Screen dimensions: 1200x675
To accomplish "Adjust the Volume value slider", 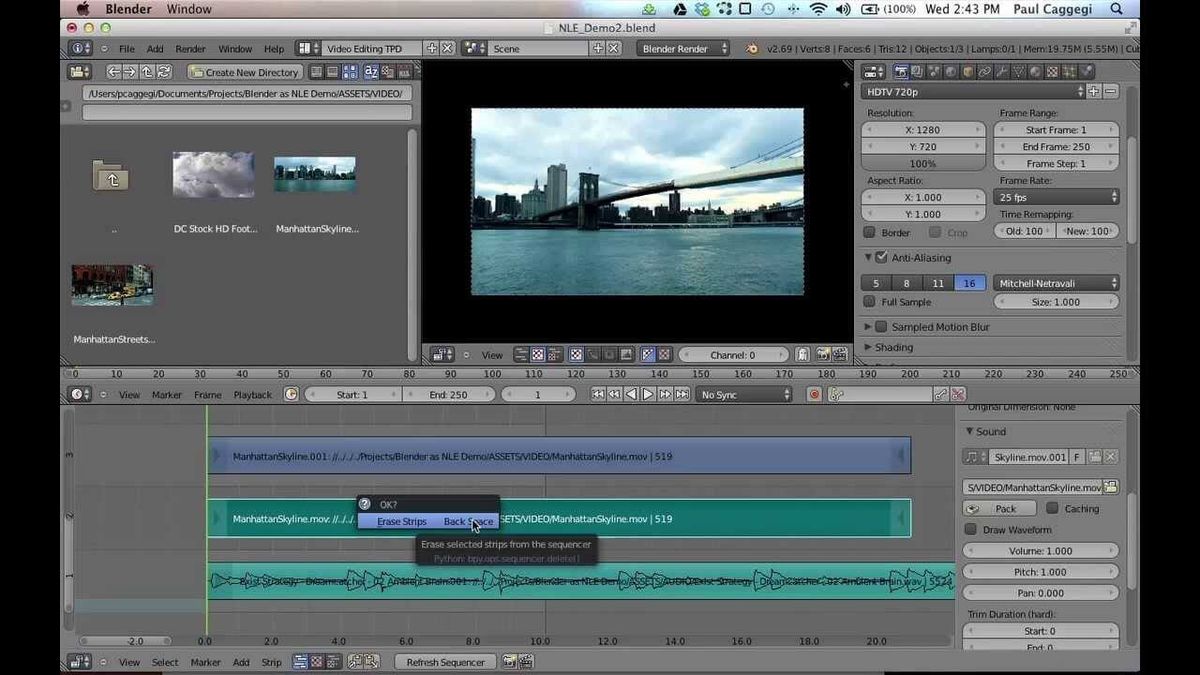I will pyautogui.click(x=1040, y=550).
